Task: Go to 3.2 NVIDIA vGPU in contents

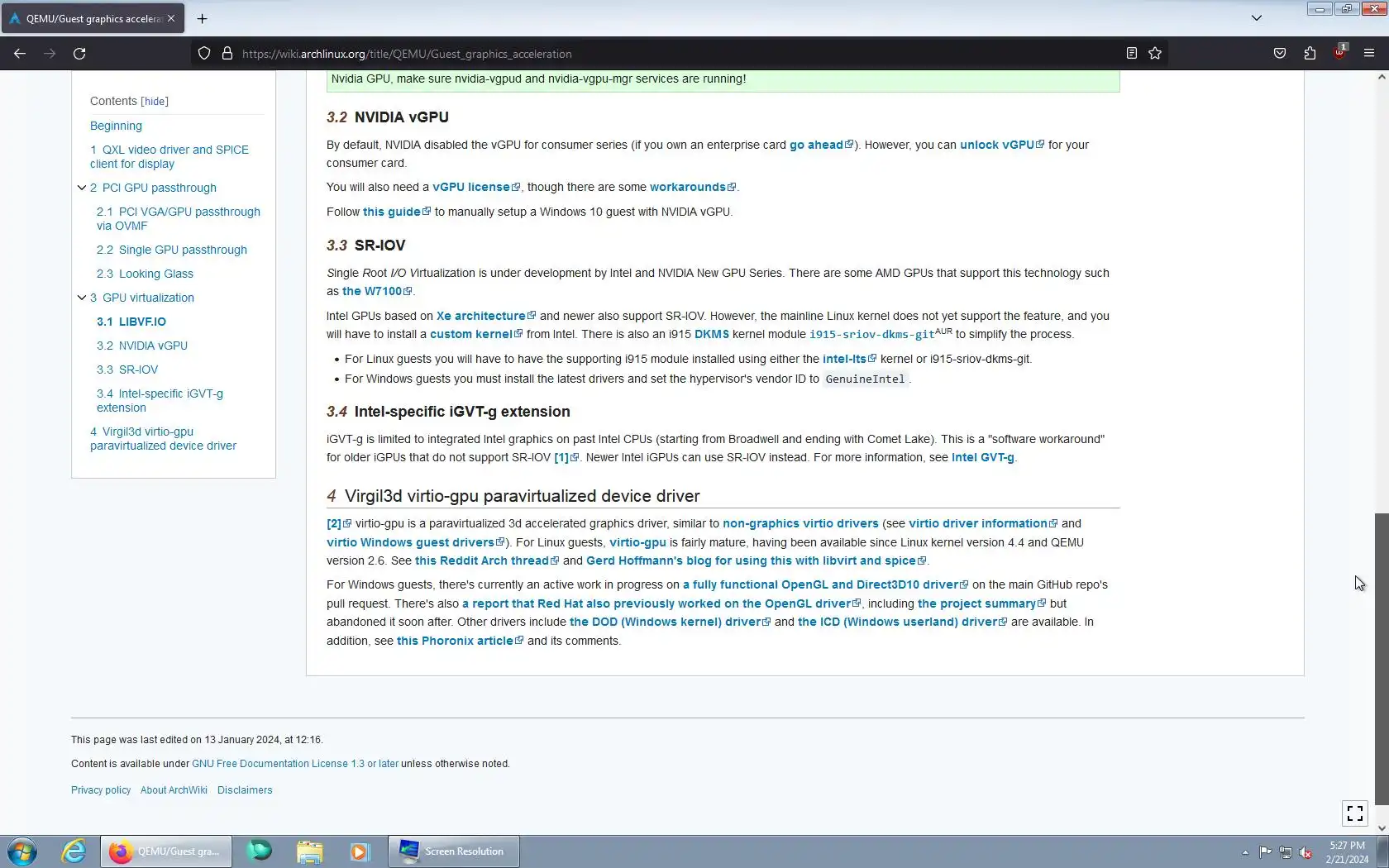Action: click(142, 346)
